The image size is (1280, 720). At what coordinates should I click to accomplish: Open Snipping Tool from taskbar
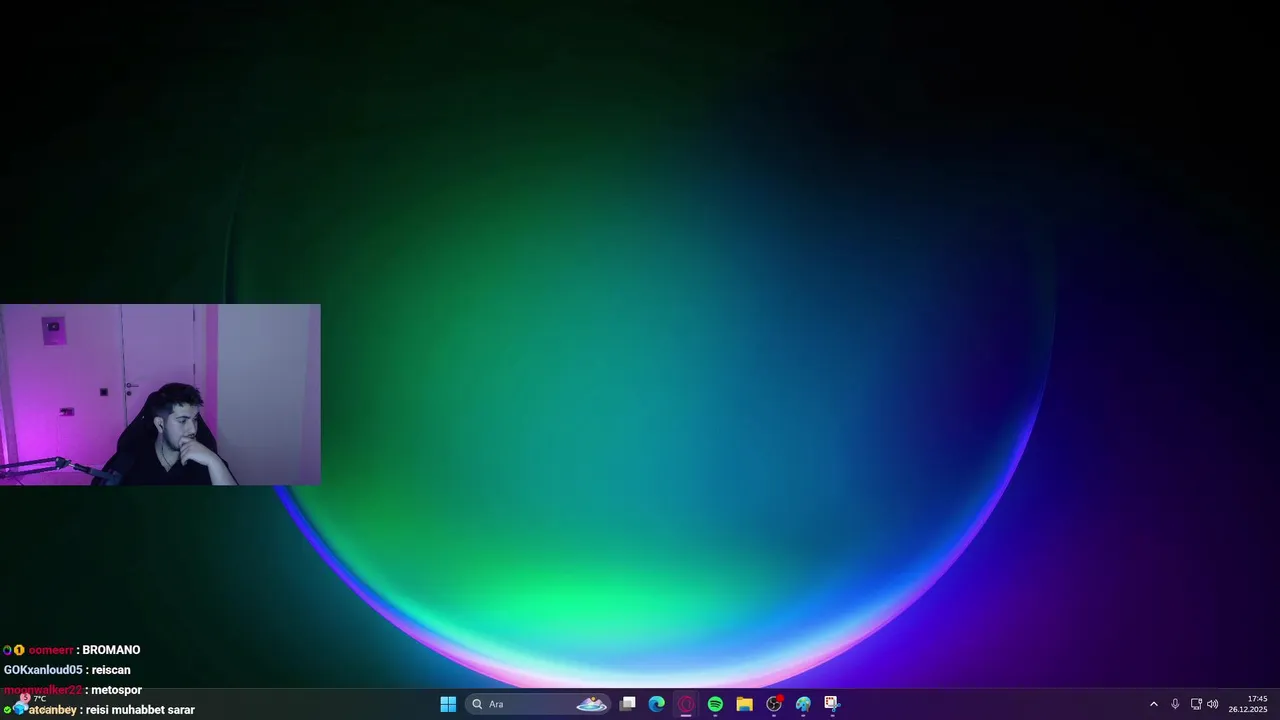point(832,704)
